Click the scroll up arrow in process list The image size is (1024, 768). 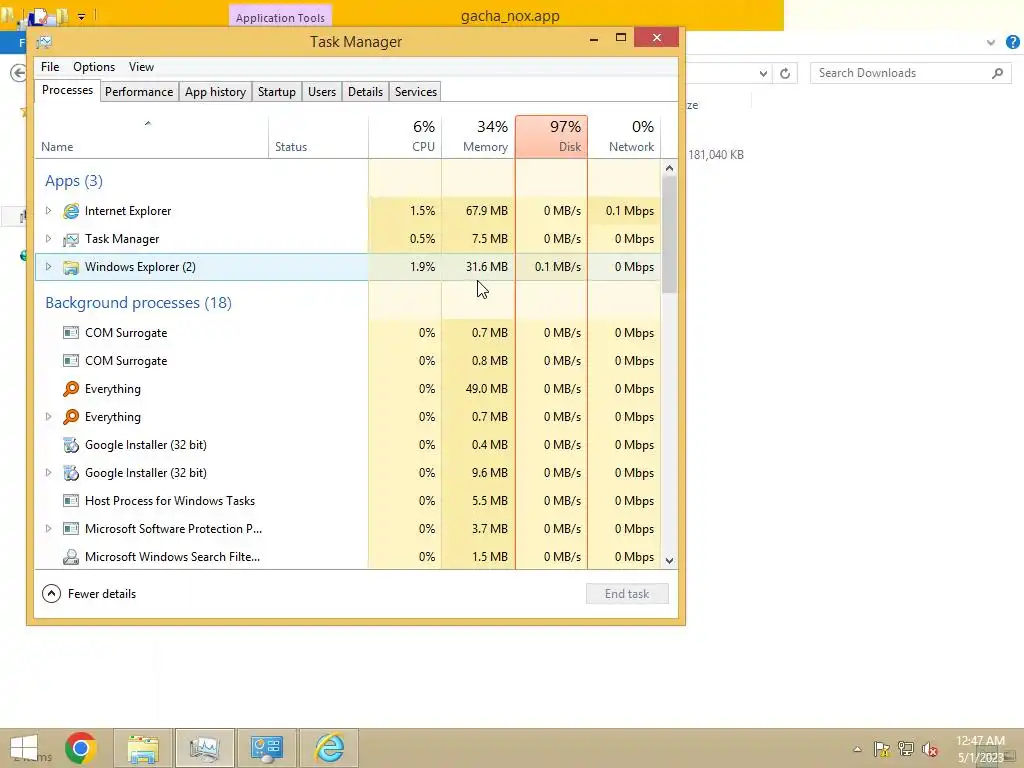pos(669,168)
